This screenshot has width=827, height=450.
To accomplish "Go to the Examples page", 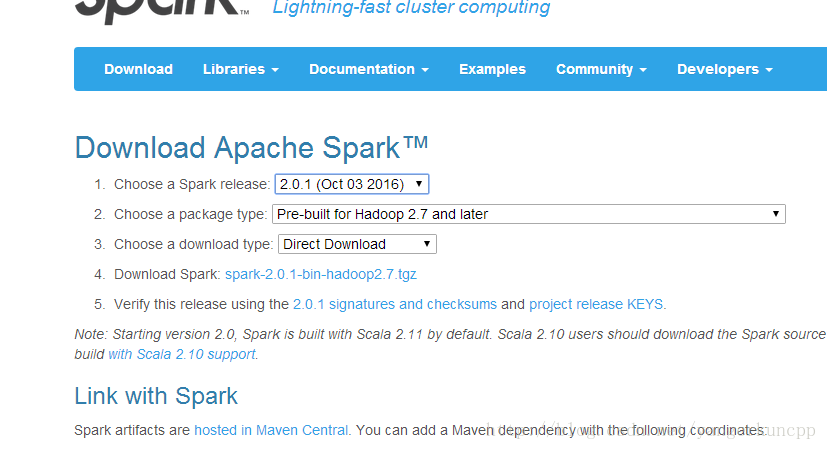I will coord(492,69).
